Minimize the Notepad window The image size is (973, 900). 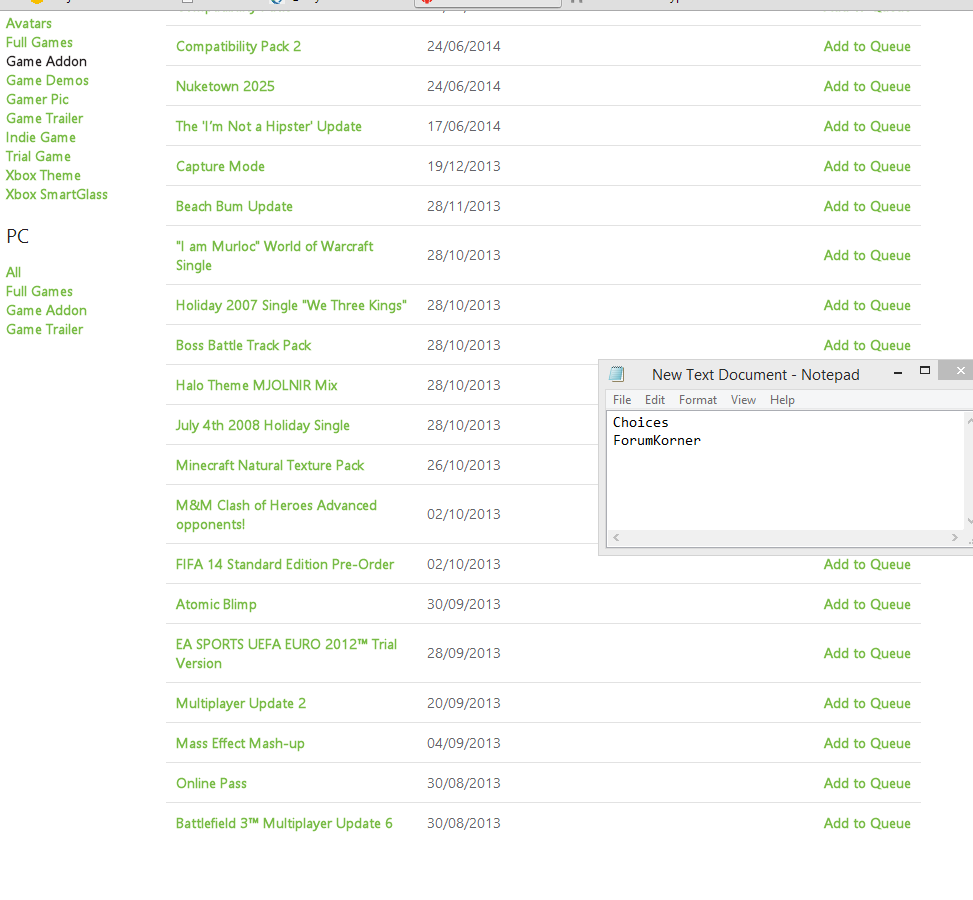[897, 372]
